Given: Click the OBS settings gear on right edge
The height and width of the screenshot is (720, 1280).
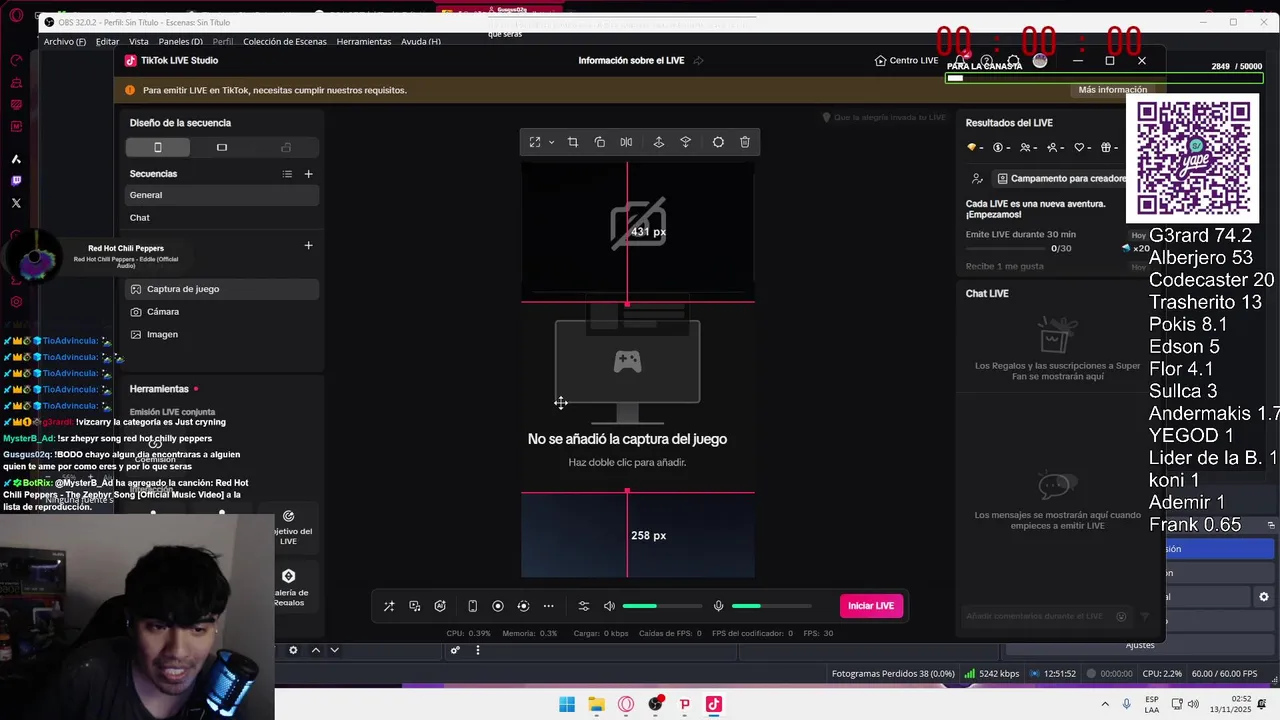Looking at the screenshot, I should pyautogui.click(x=1264, y=597).
